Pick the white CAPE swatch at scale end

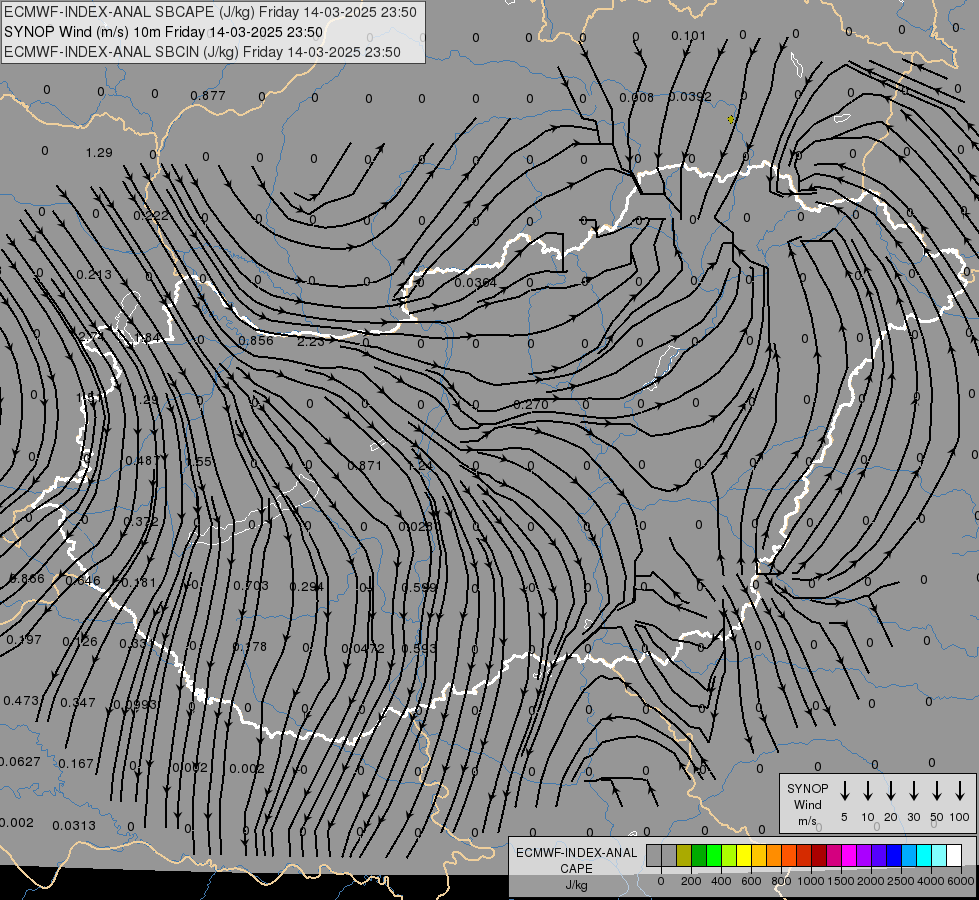pos(953,855)
